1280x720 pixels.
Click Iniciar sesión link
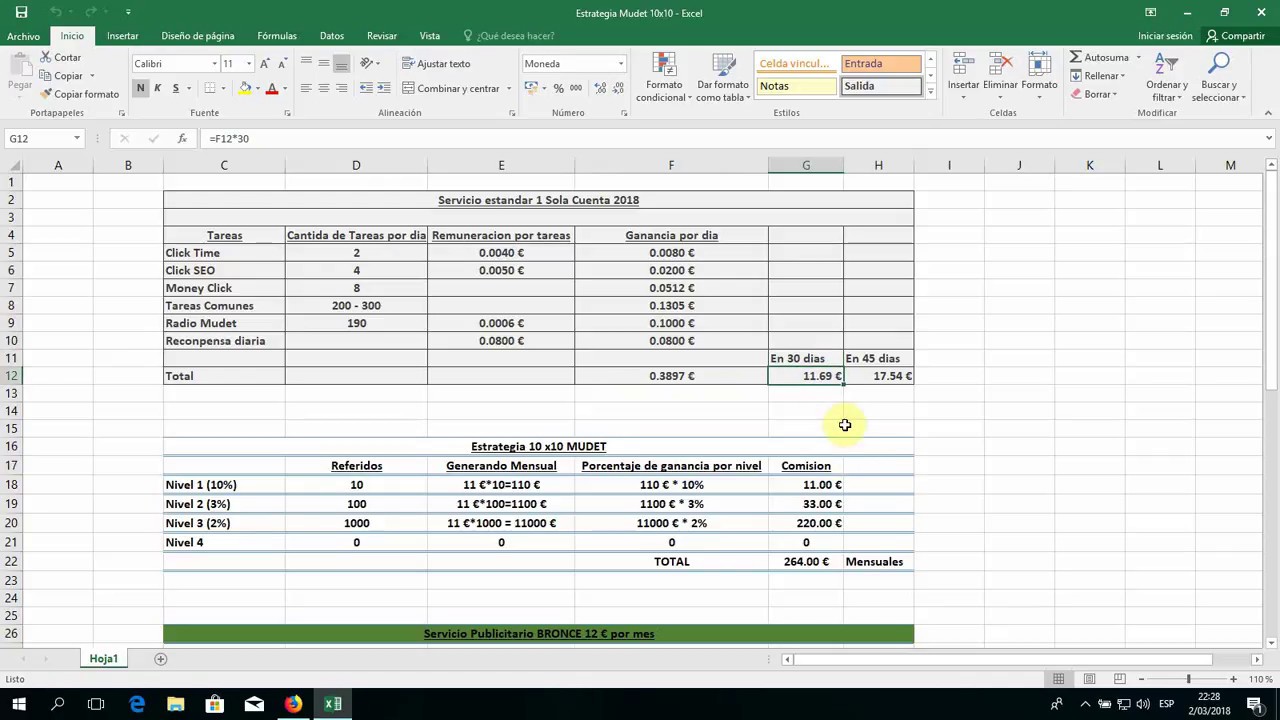[x=1165, y=36]
